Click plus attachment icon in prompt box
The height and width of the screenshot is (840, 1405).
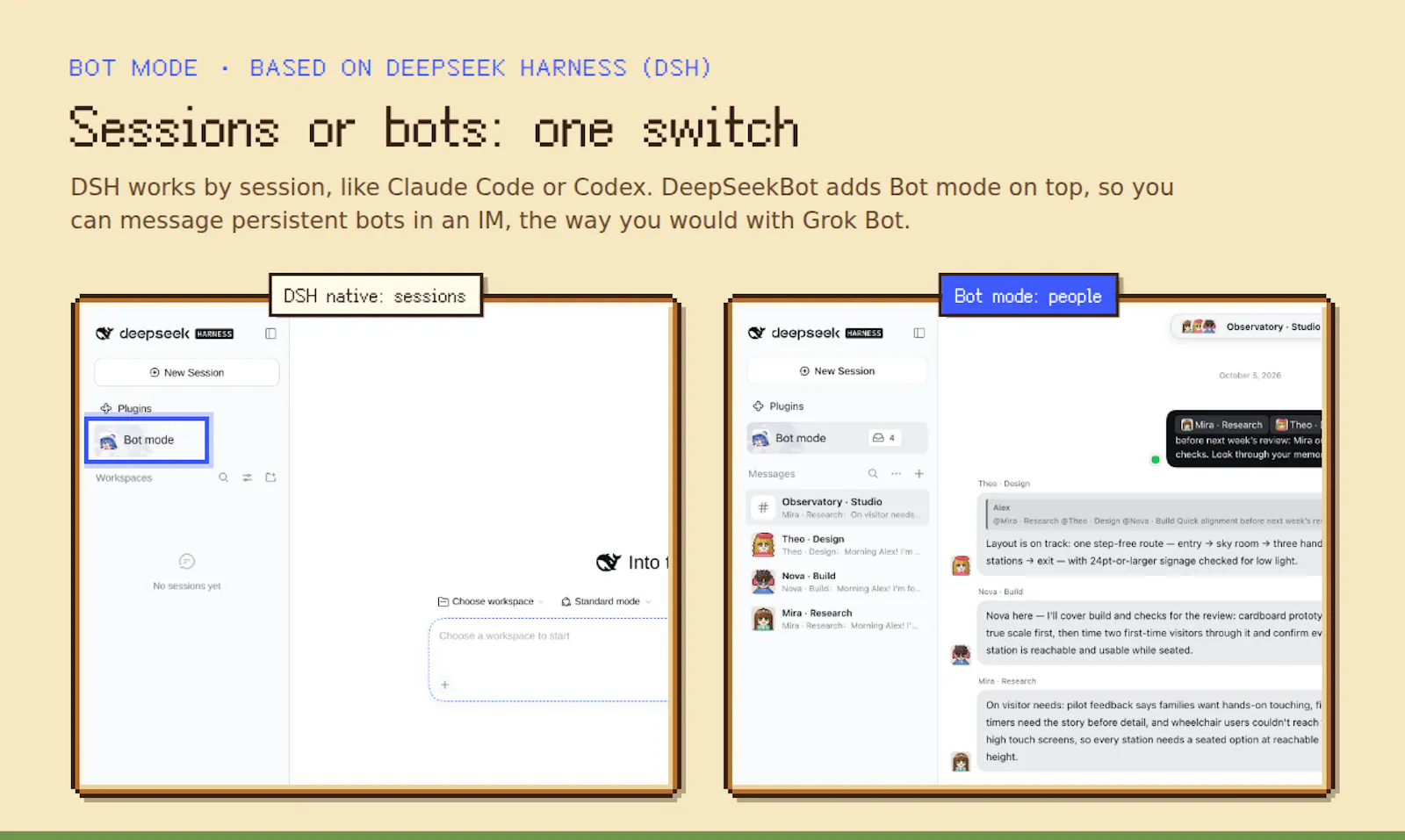(x=445, y=685)
